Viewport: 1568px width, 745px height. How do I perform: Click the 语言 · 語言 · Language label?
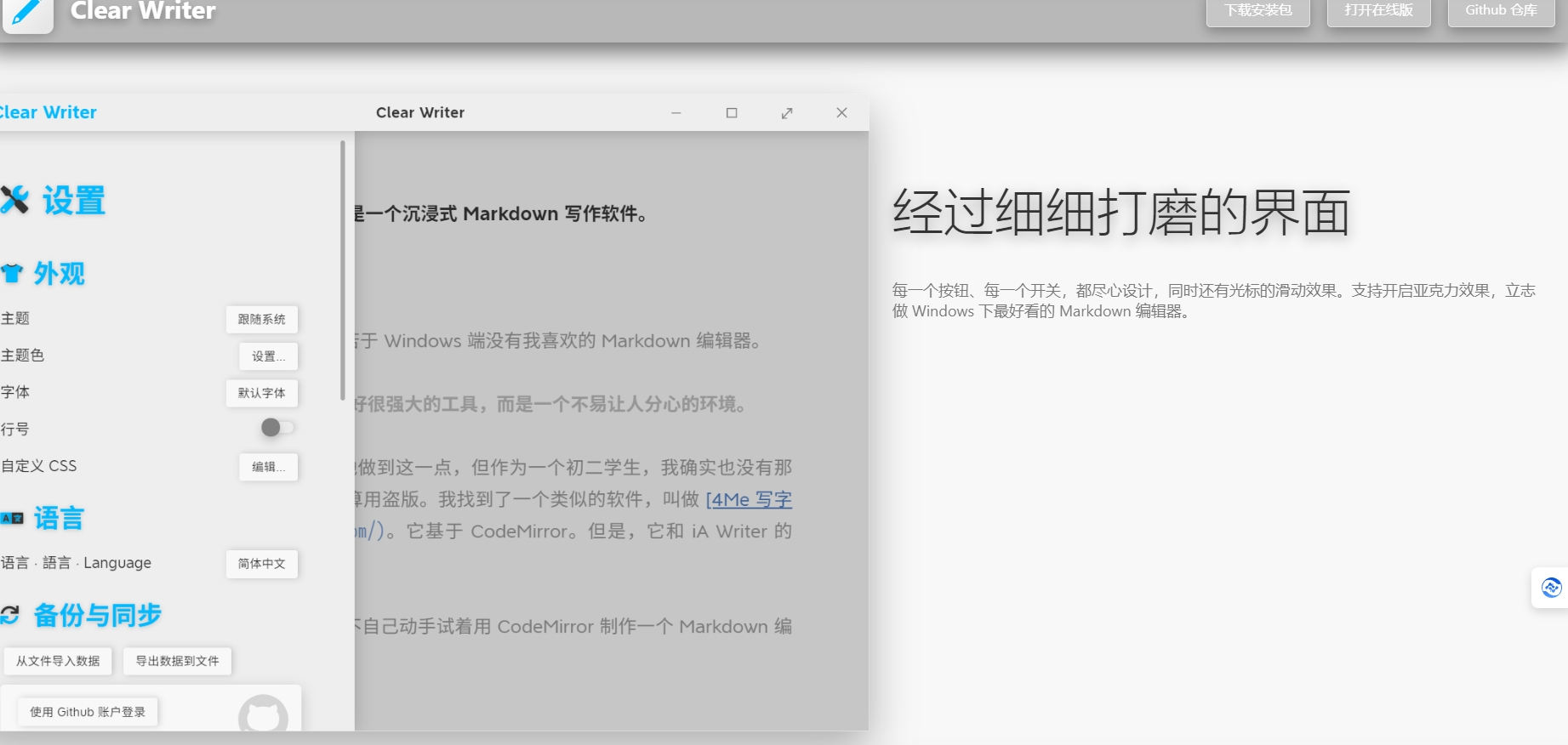click(x=77, y=563)
